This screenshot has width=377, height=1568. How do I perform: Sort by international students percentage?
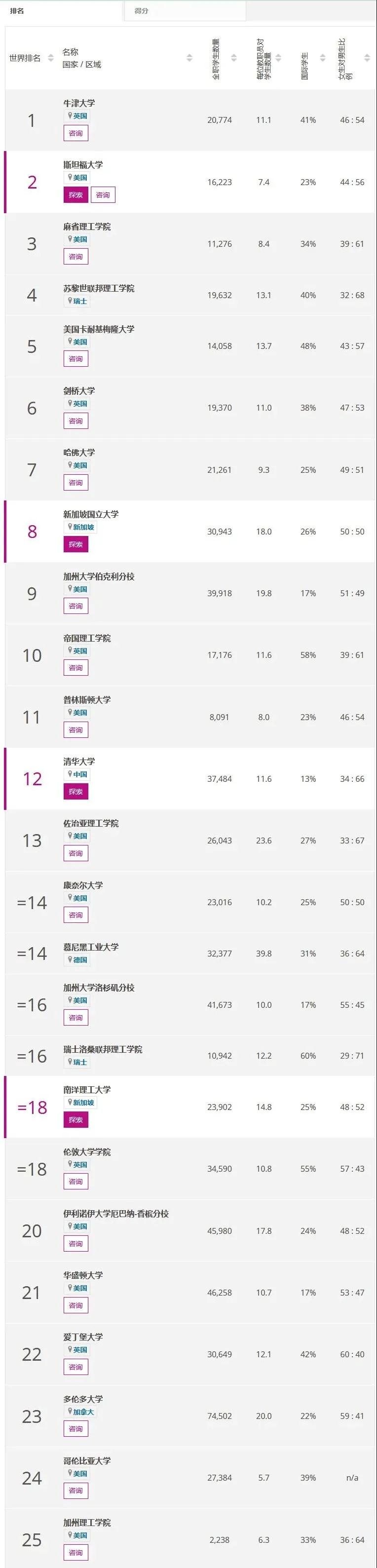(323, 58)
